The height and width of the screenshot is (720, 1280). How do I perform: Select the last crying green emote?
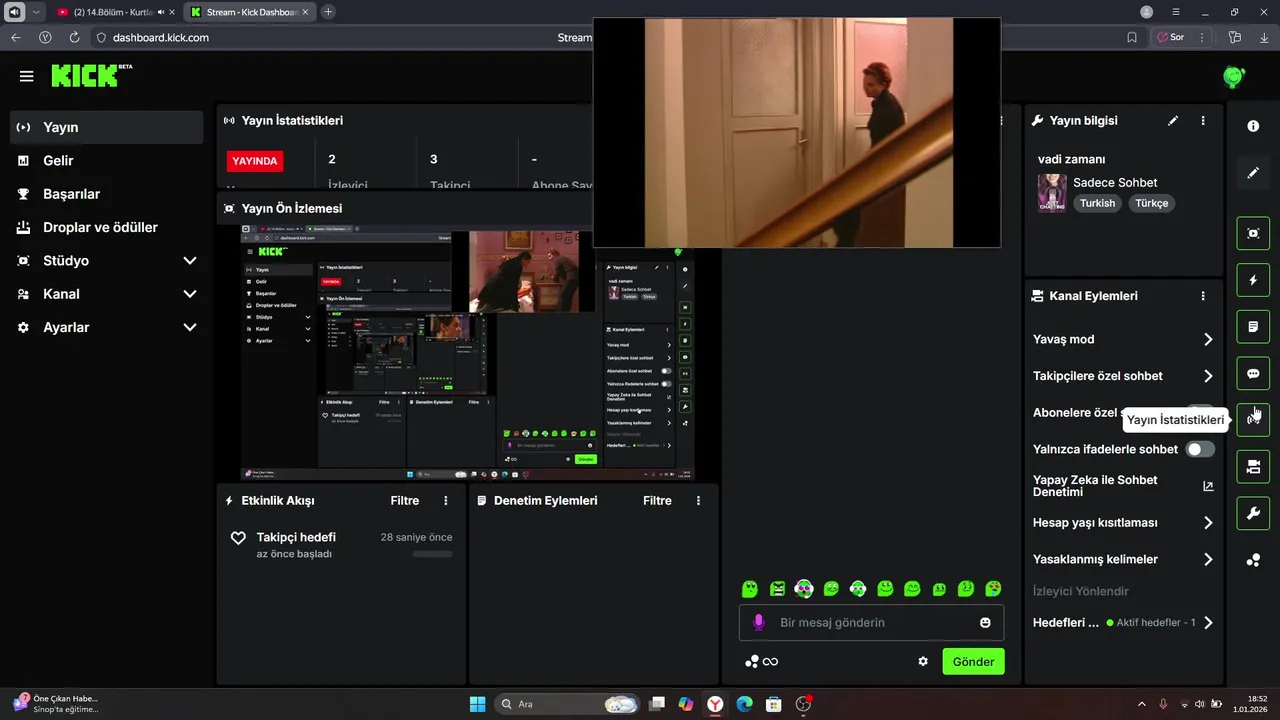coord(993,588)
